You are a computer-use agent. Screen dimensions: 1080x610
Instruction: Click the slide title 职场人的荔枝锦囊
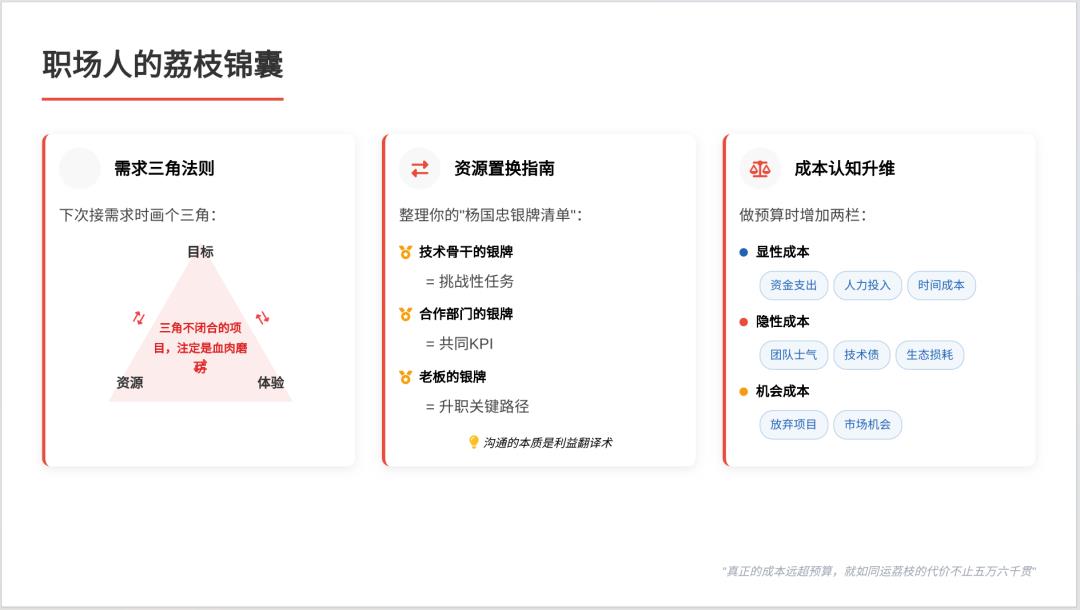point(163,64)
